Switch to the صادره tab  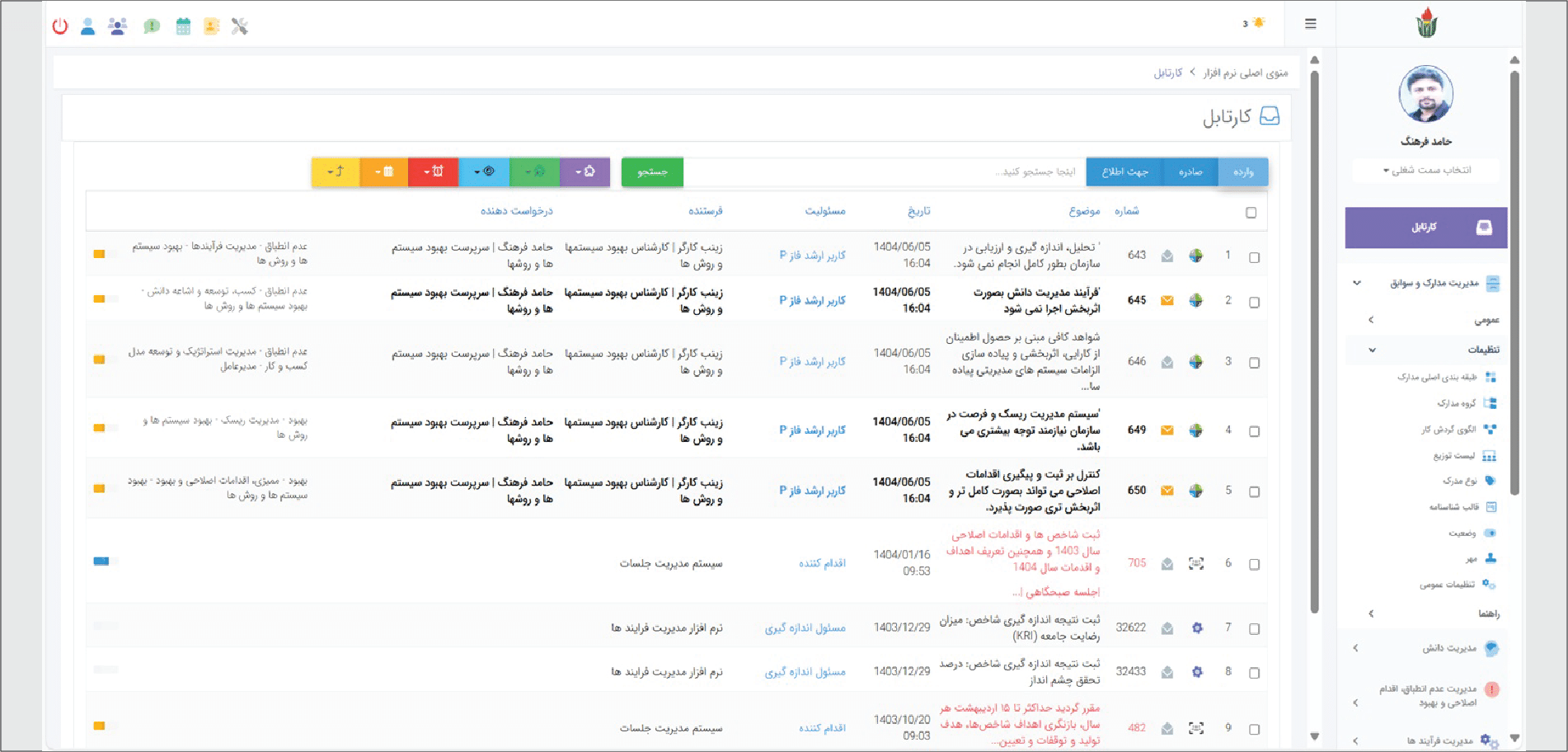point(1190,172)
